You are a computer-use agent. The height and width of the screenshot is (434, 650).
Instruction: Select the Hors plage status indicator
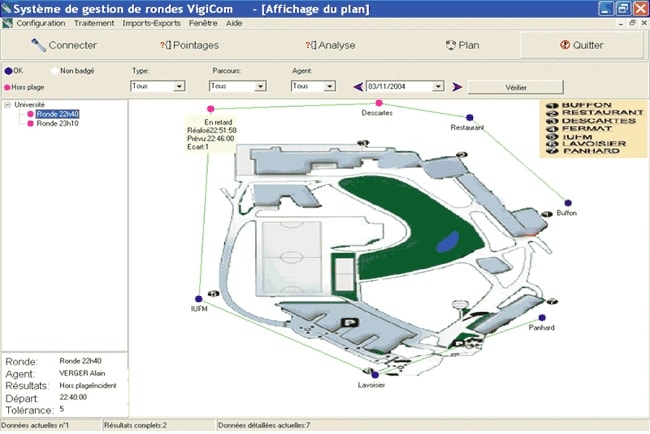coord(10,87)
